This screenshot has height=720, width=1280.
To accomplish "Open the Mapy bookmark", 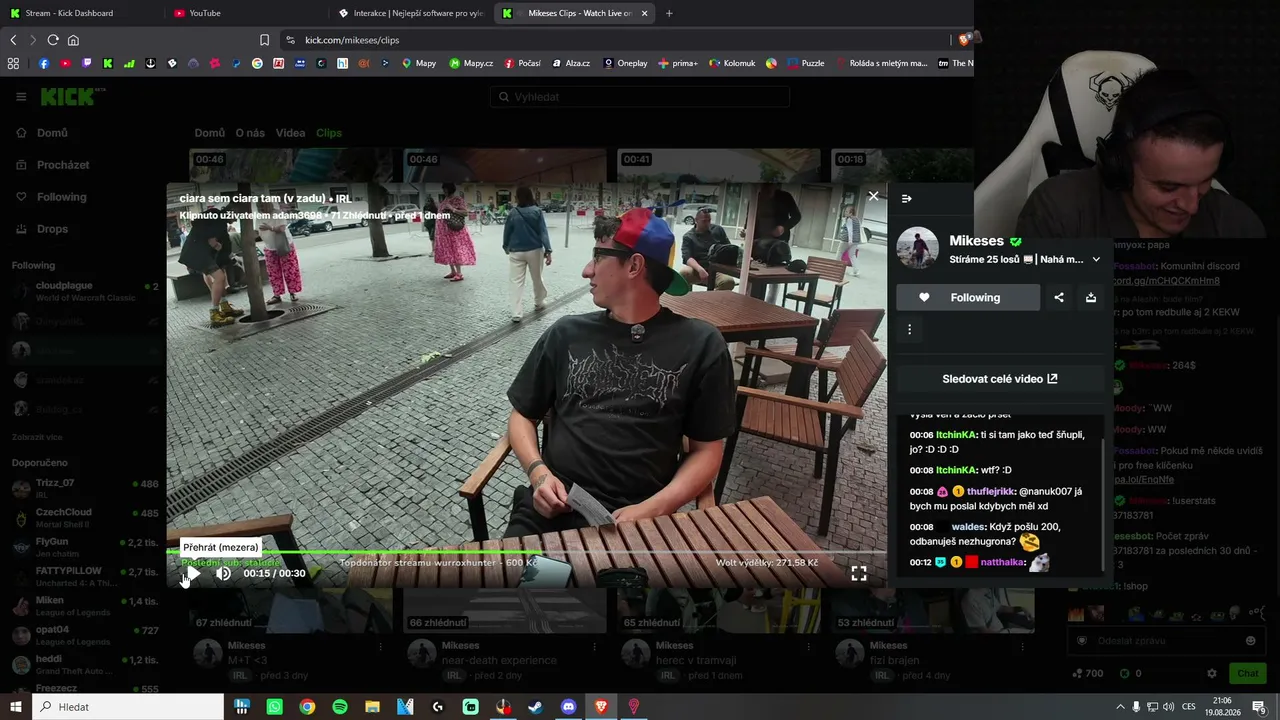I will (x=419, y=63).
